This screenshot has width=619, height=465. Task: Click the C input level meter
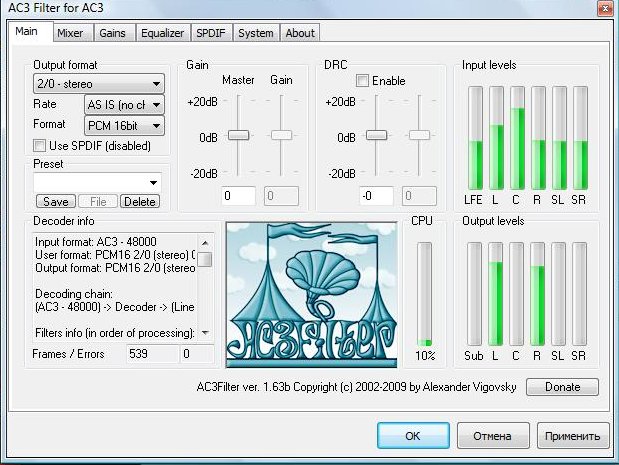(518, 138)
